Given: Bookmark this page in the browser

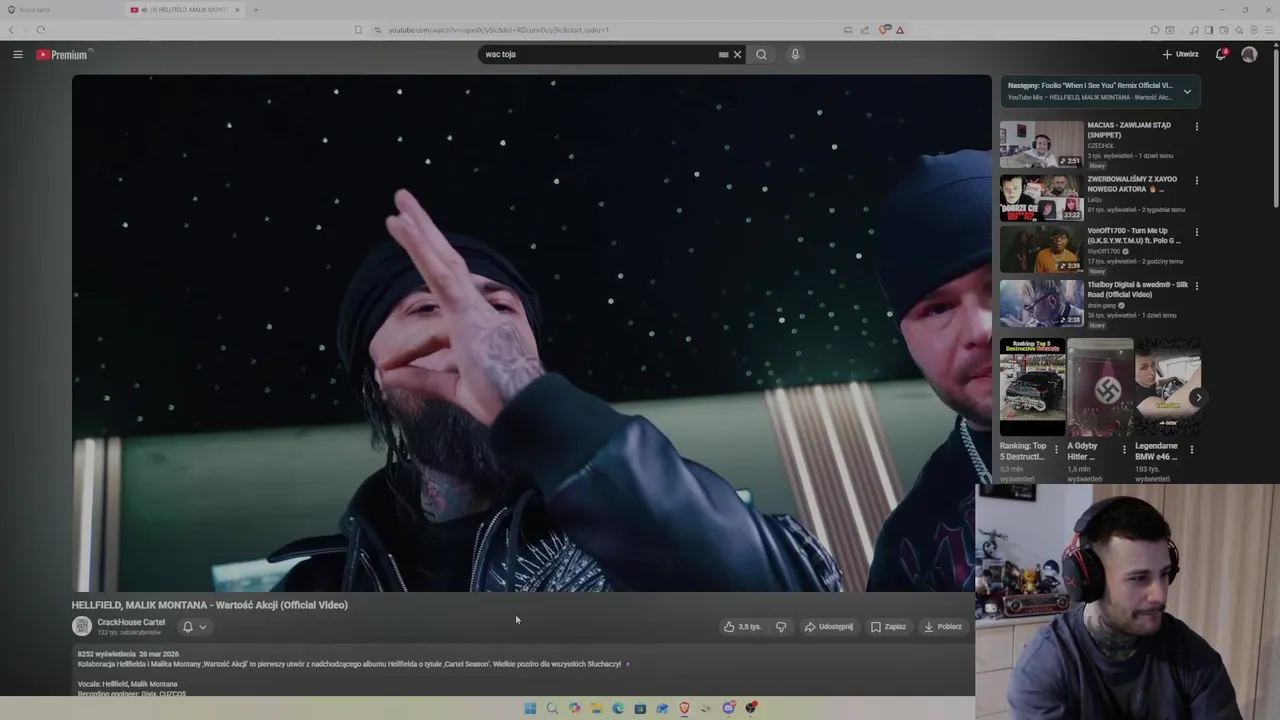Looking at the screenshot, I should coord(358,30).
